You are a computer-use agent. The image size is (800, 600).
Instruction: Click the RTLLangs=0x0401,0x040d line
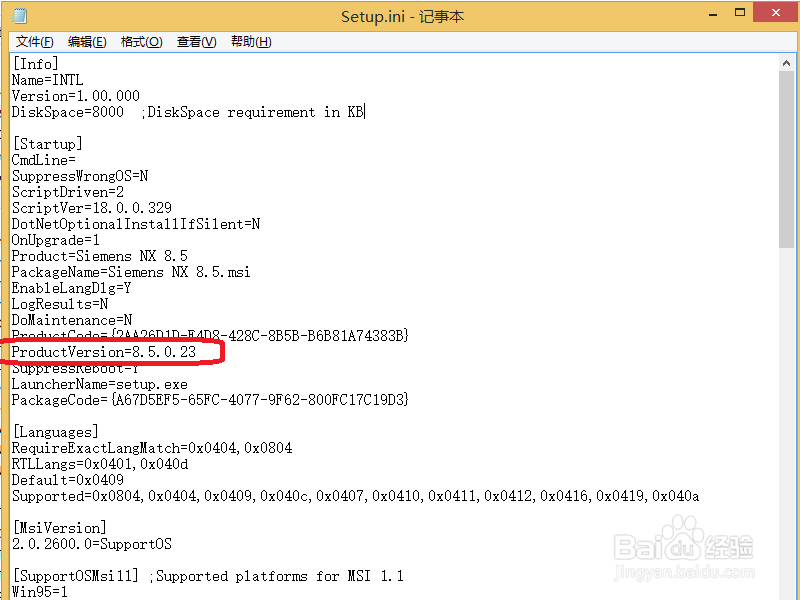tap(100, 464)
